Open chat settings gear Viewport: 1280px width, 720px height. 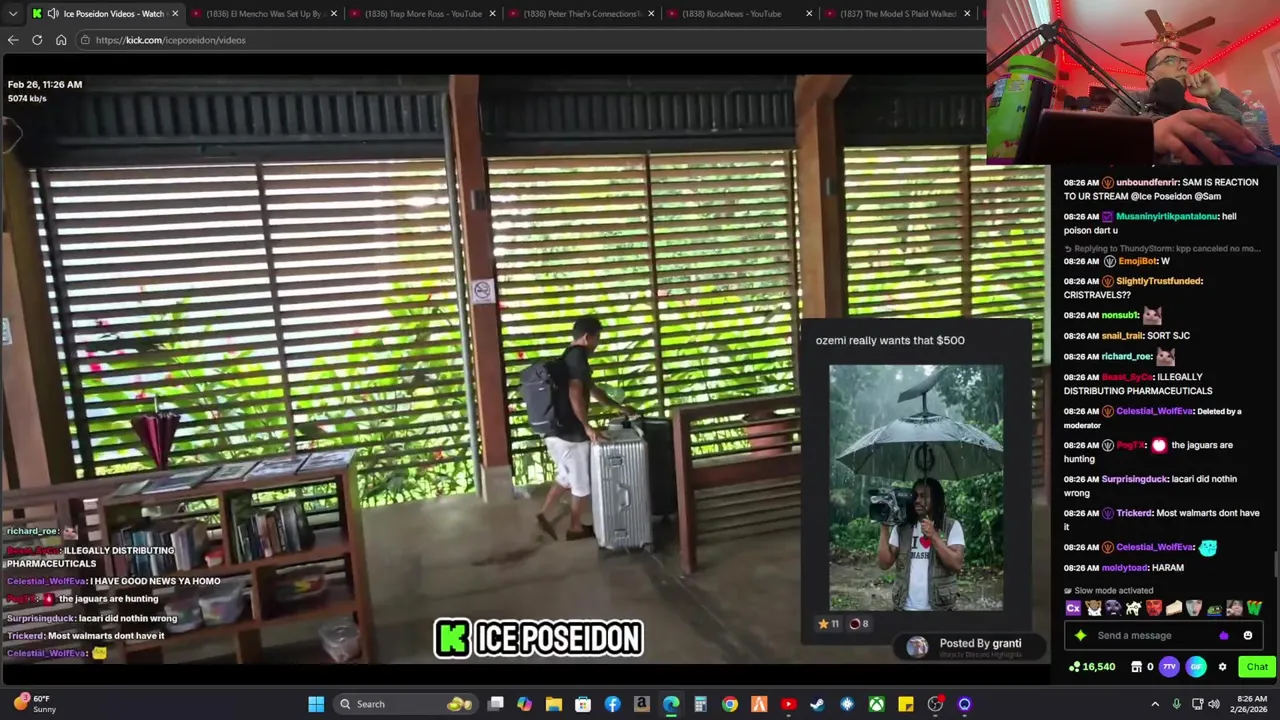(1222, 667)
